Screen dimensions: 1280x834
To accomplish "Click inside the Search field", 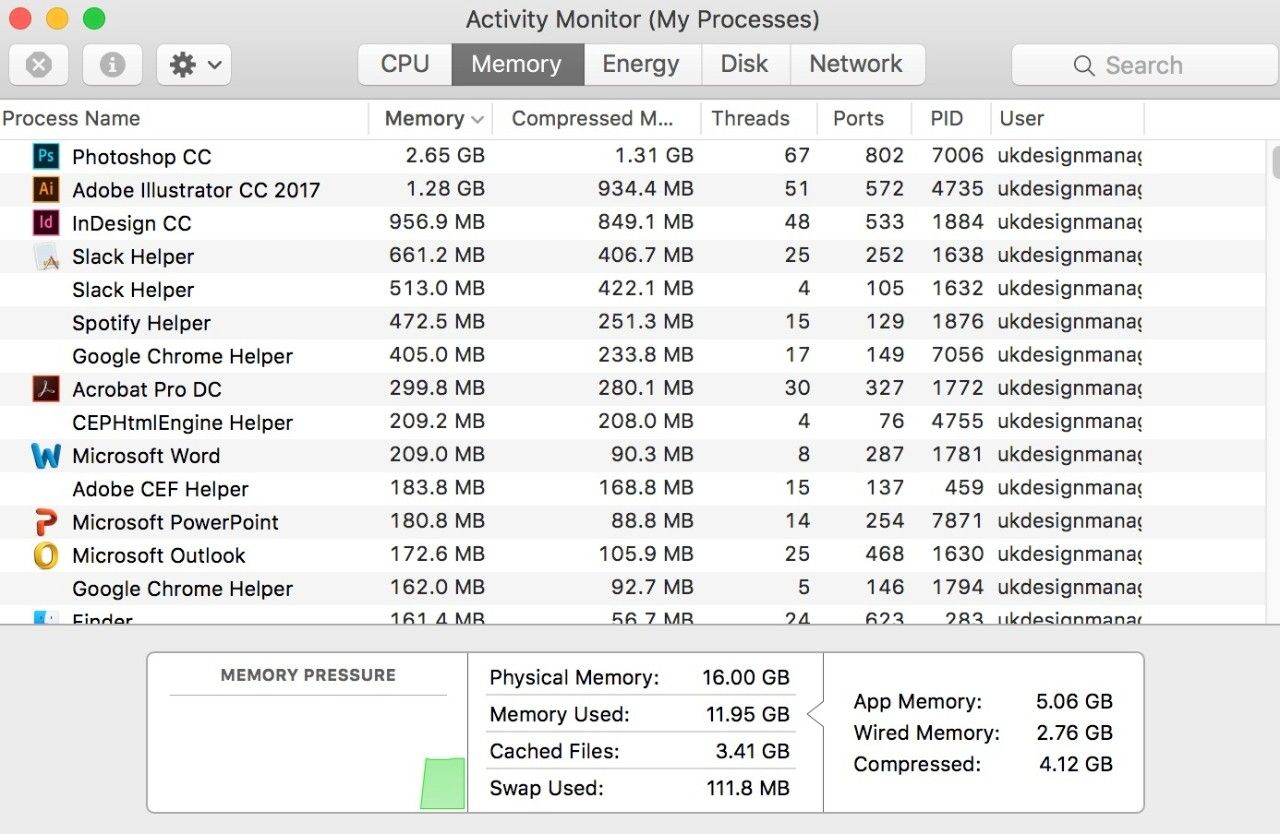I will (x=1143, y=64).
